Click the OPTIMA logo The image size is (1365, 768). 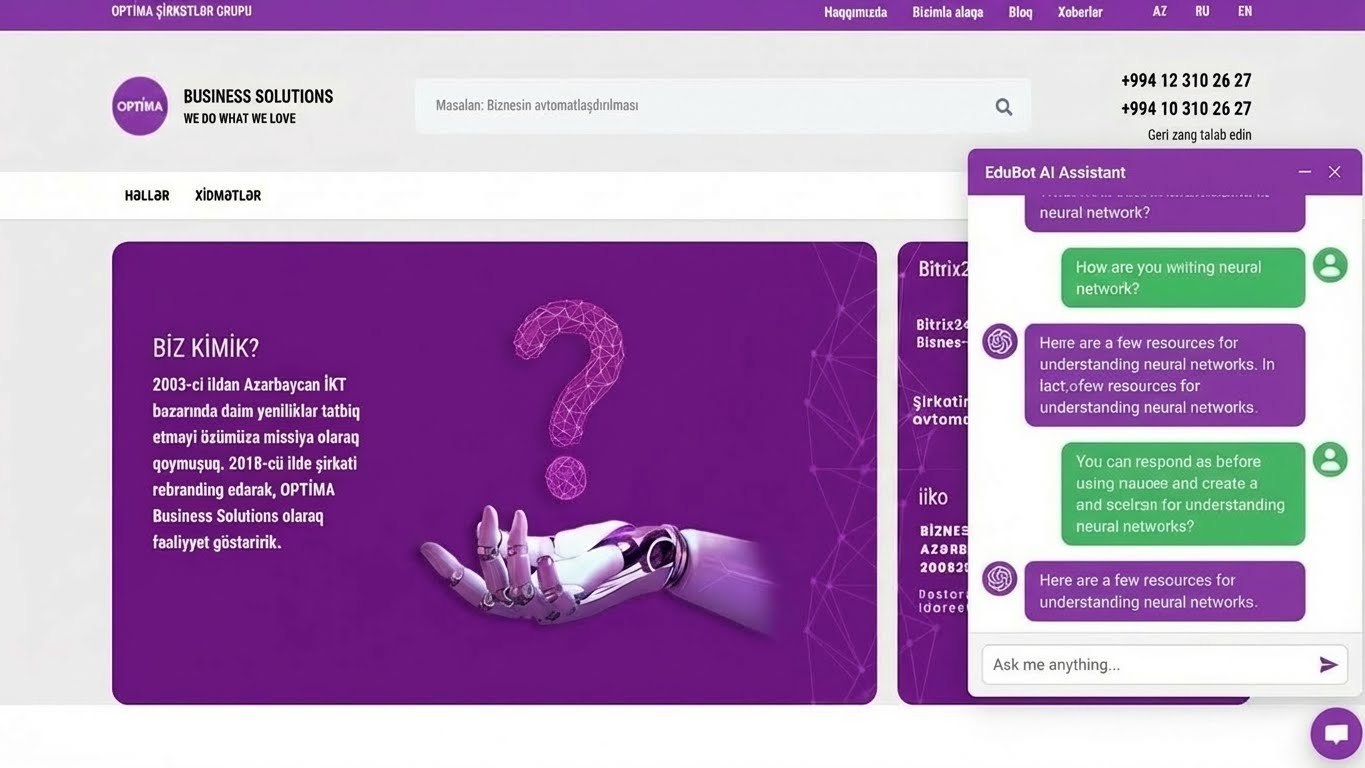coord(139,105)
